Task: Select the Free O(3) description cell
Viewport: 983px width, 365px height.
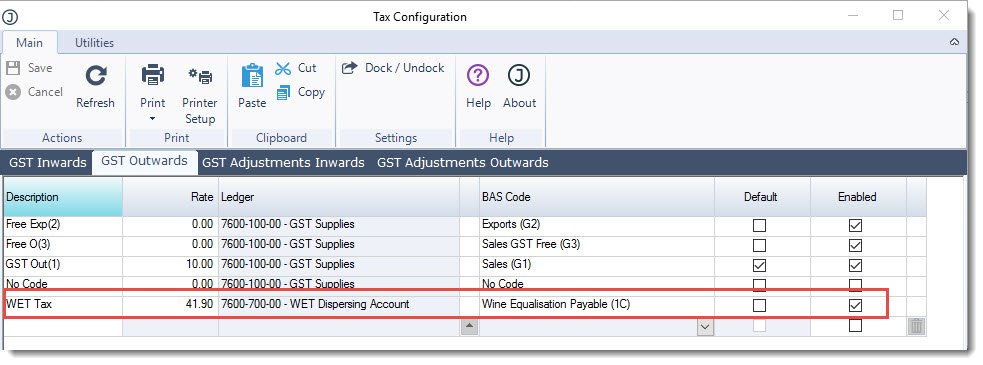Action: click(x=63, y=245)
